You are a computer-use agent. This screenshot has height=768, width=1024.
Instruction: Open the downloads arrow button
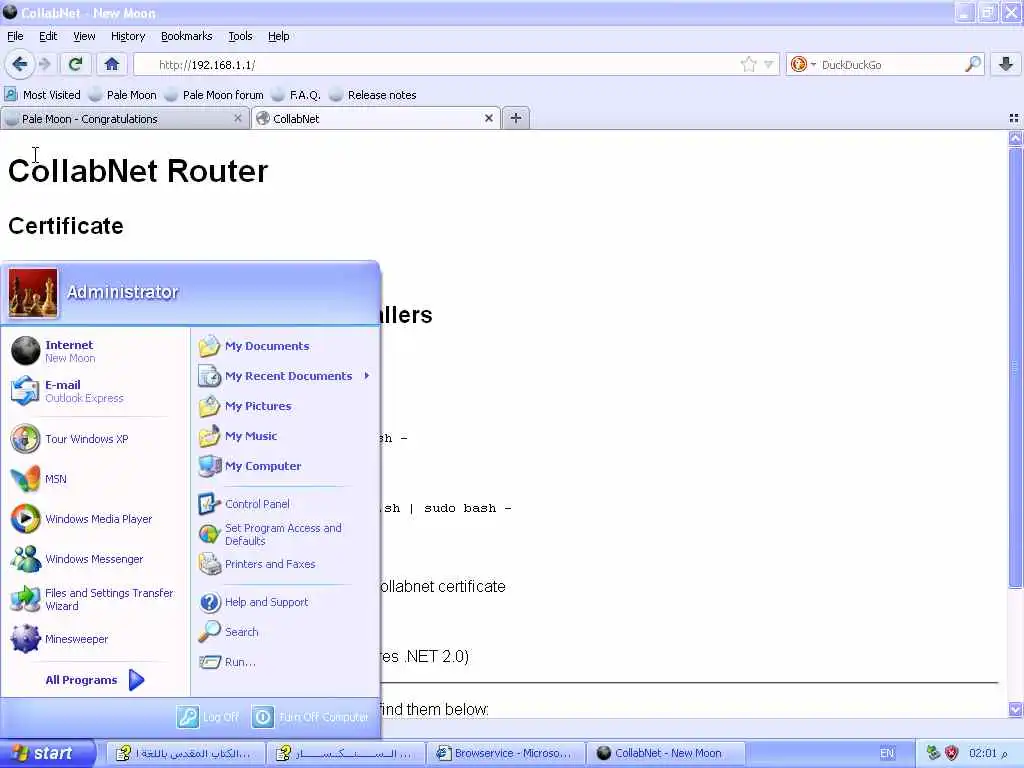1006,64
